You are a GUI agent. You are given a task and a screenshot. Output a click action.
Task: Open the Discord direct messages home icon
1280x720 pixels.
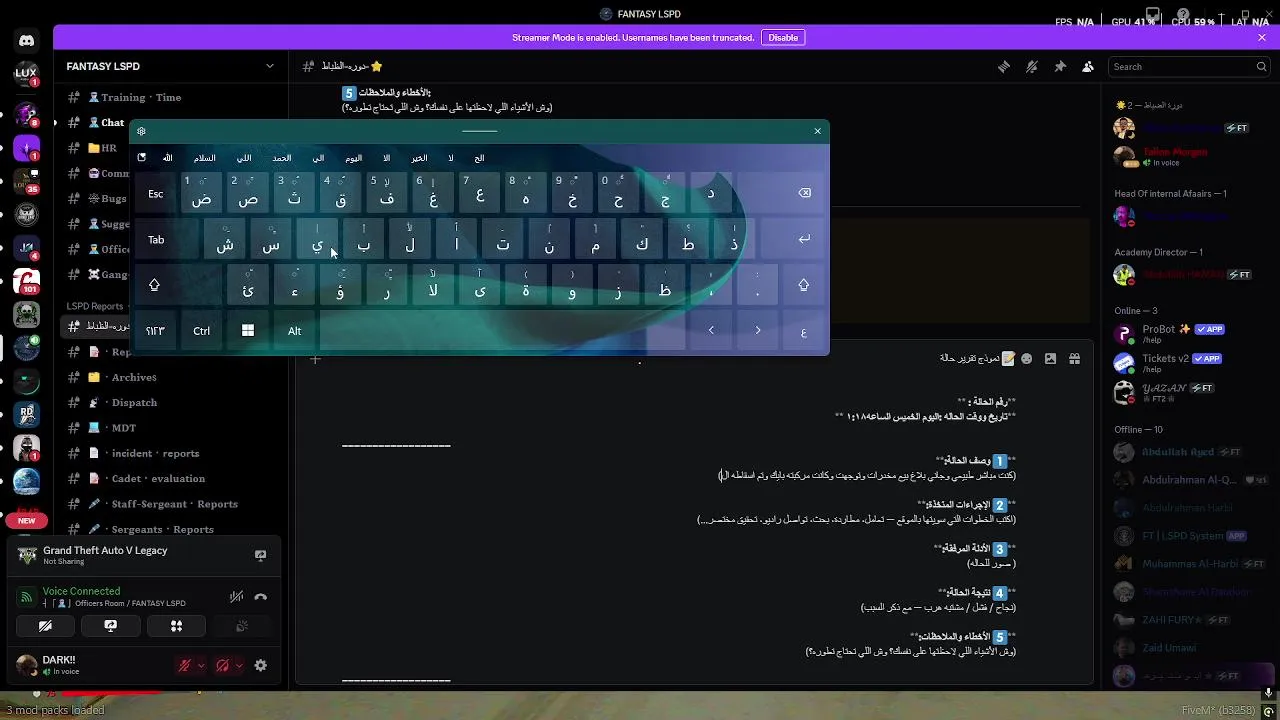(26, 41)
